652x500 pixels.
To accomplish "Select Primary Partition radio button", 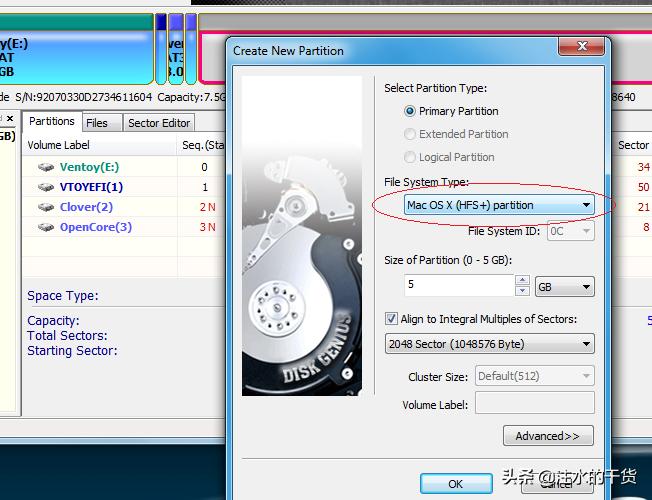I will tap(410, 111).
